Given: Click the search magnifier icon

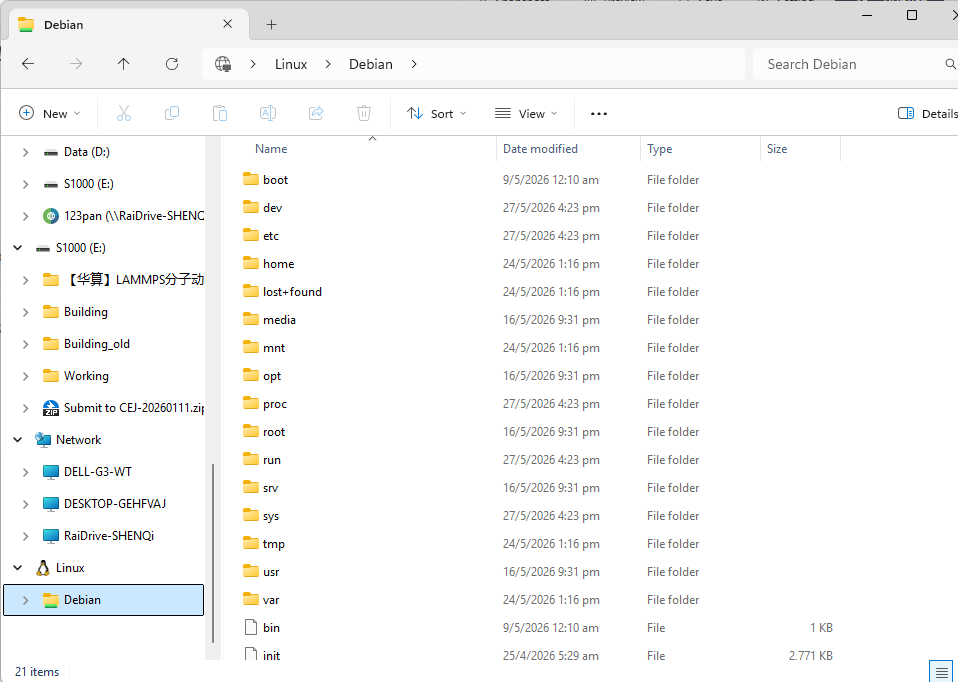Looking at the screenshot, I should pos(950,64).
